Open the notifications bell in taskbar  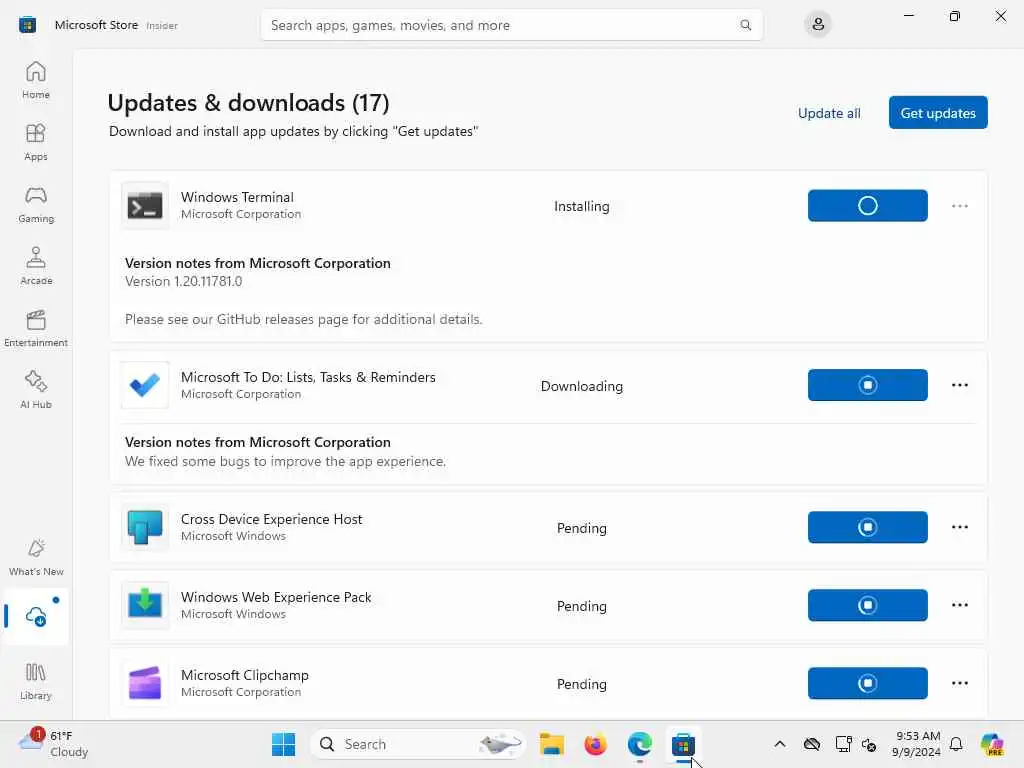pos(956,744)
